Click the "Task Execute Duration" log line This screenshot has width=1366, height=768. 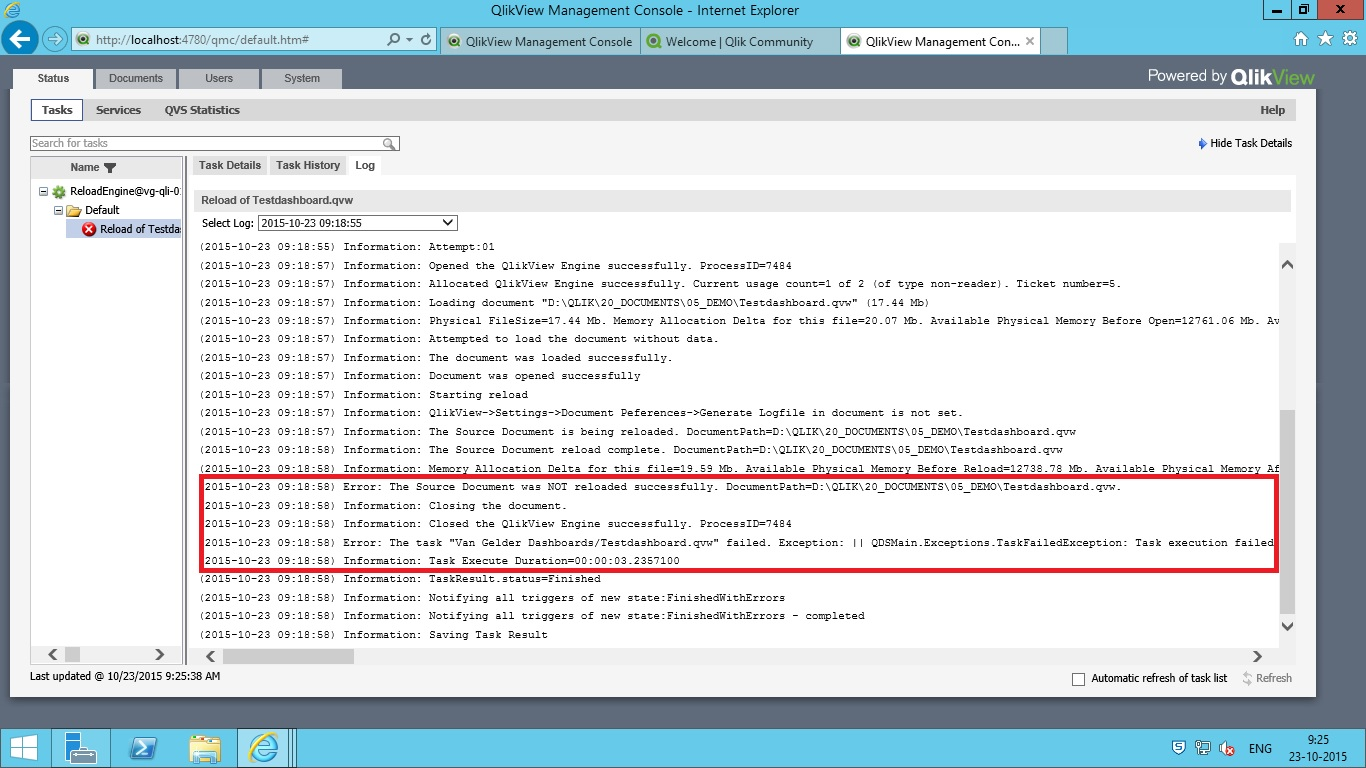click(442, 561)
